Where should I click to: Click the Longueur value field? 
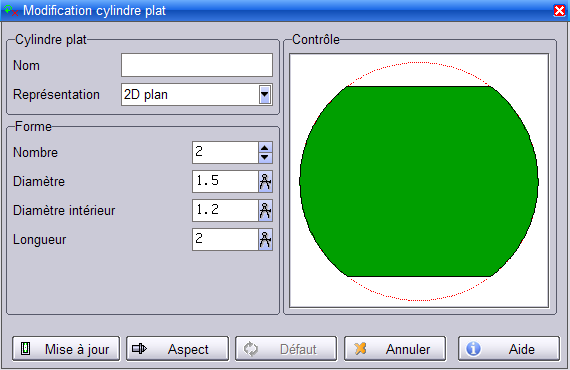point(225,240)
